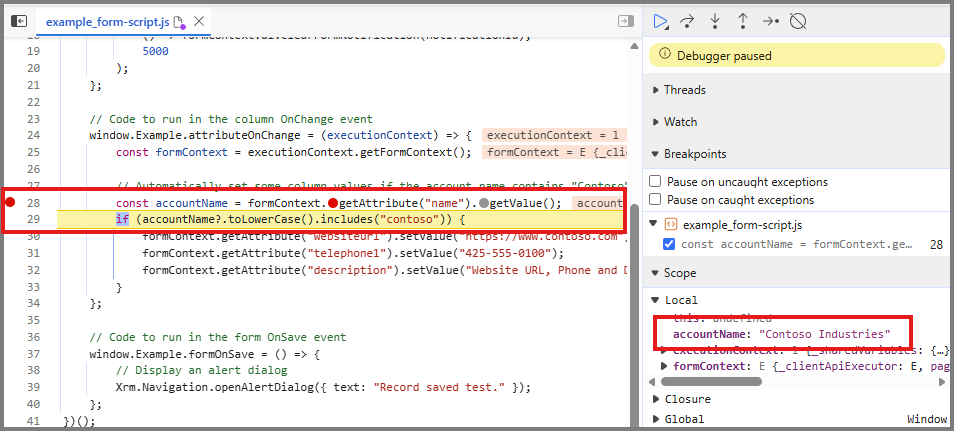Click the inline breakpoint before getAttribute
The width and height of the screenshot is (954, 431).
pos(332,203)
